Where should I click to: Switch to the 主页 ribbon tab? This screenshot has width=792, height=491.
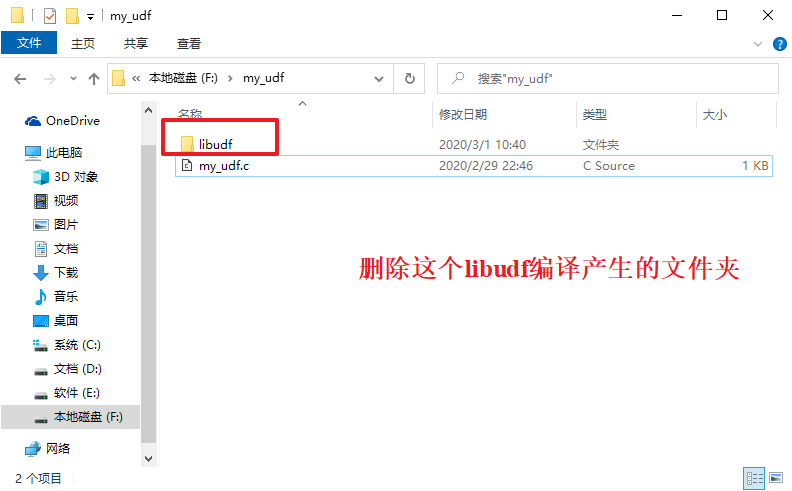(x=83, y=43)
